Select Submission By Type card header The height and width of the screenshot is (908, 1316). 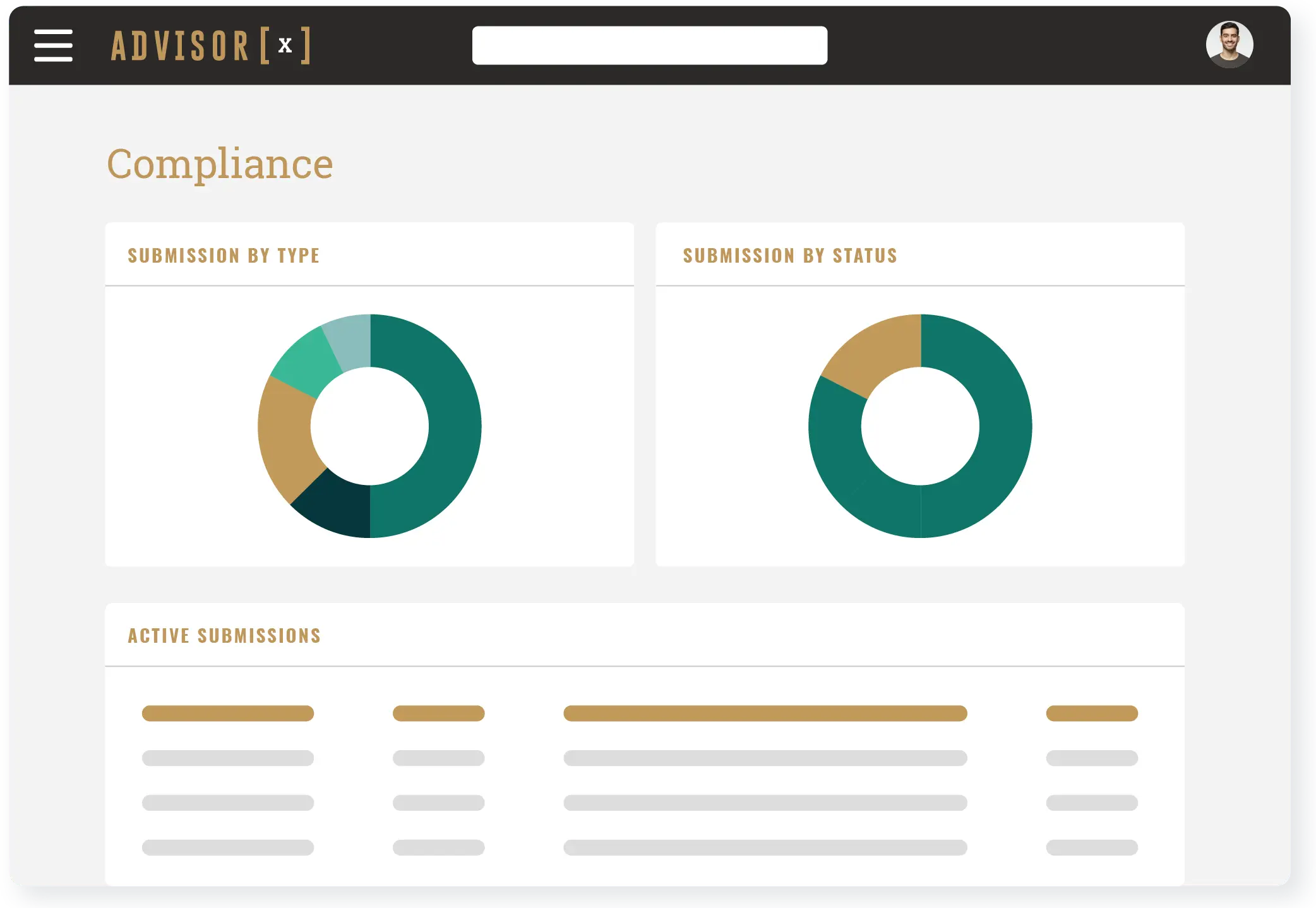224,255
